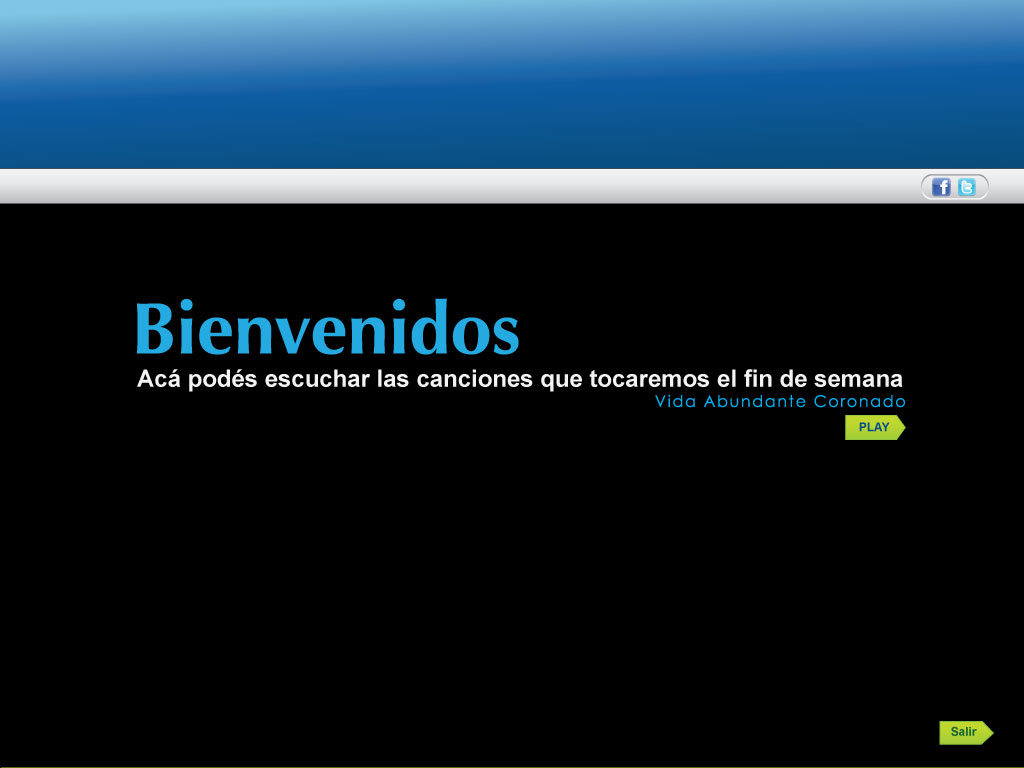Click the Twitter bird icon
Image resolution: width=1024 pixels, height=768 pixels.
tap(967, 187)
